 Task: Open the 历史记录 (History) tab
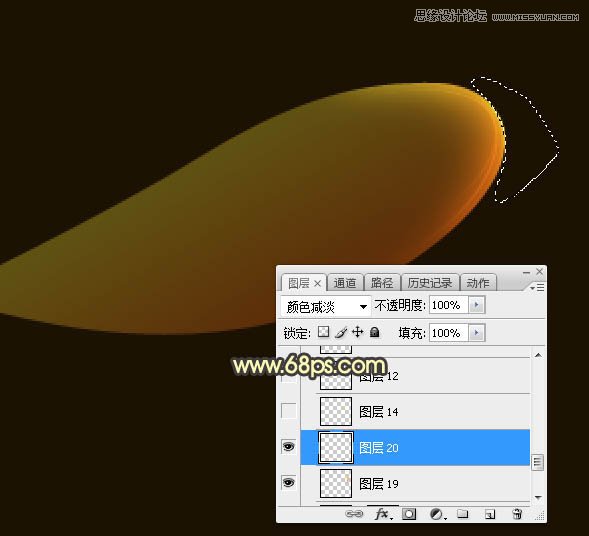(430, 283)
